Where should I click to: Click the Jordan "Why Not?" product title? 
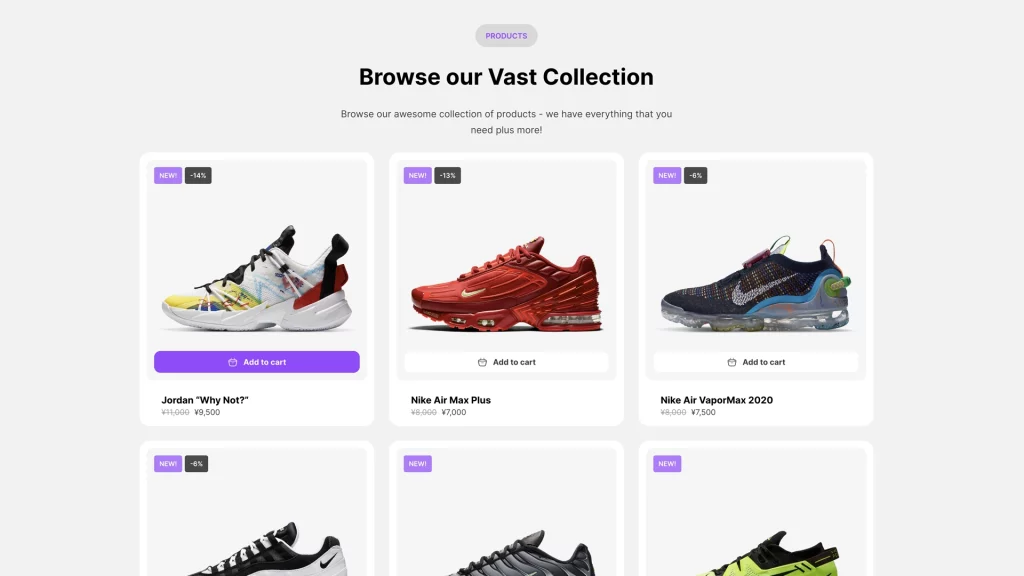205,400
